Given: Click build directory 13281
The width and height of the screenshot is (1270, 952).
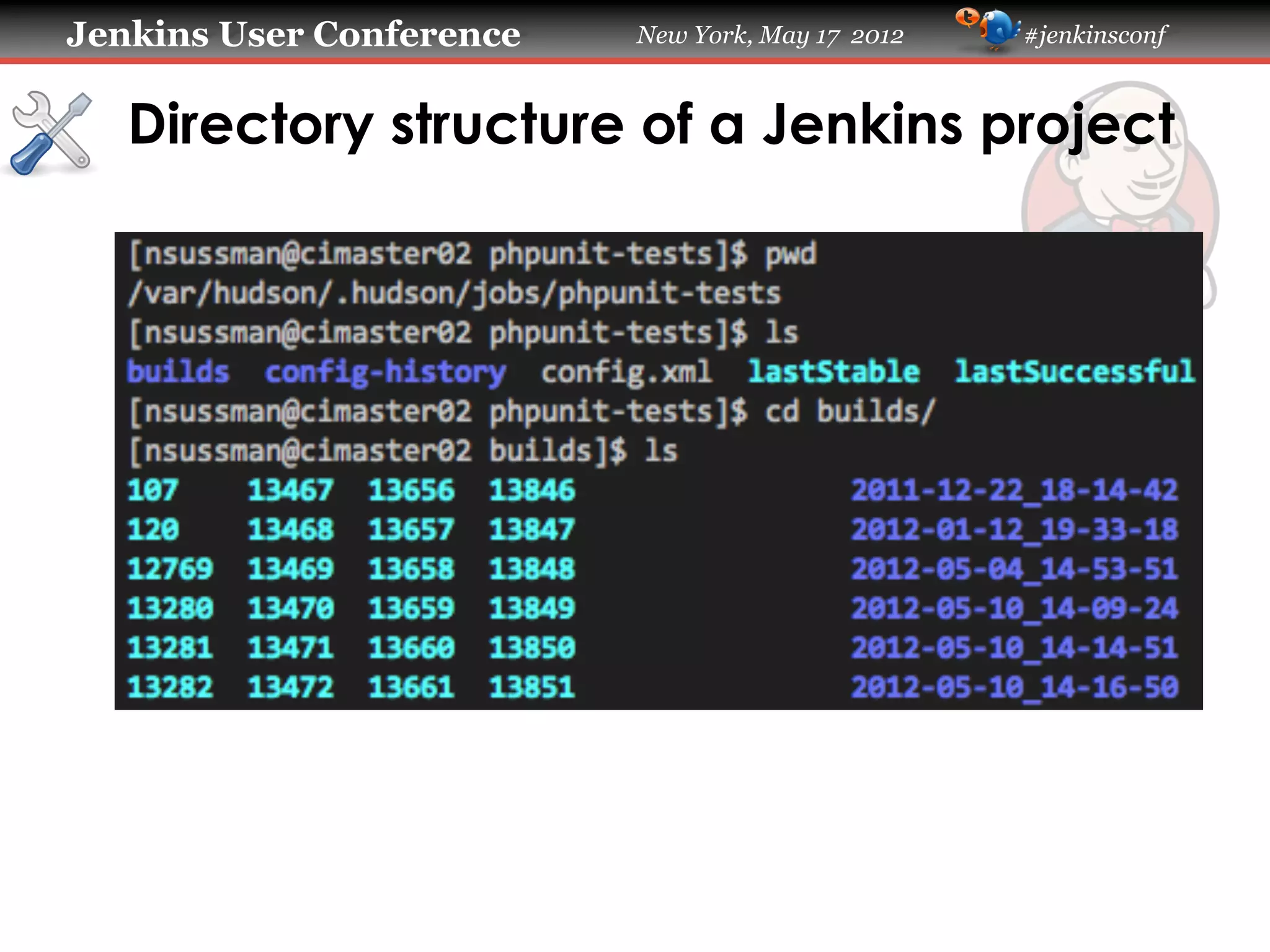Looking at the screenshot, I should [170, 648].
